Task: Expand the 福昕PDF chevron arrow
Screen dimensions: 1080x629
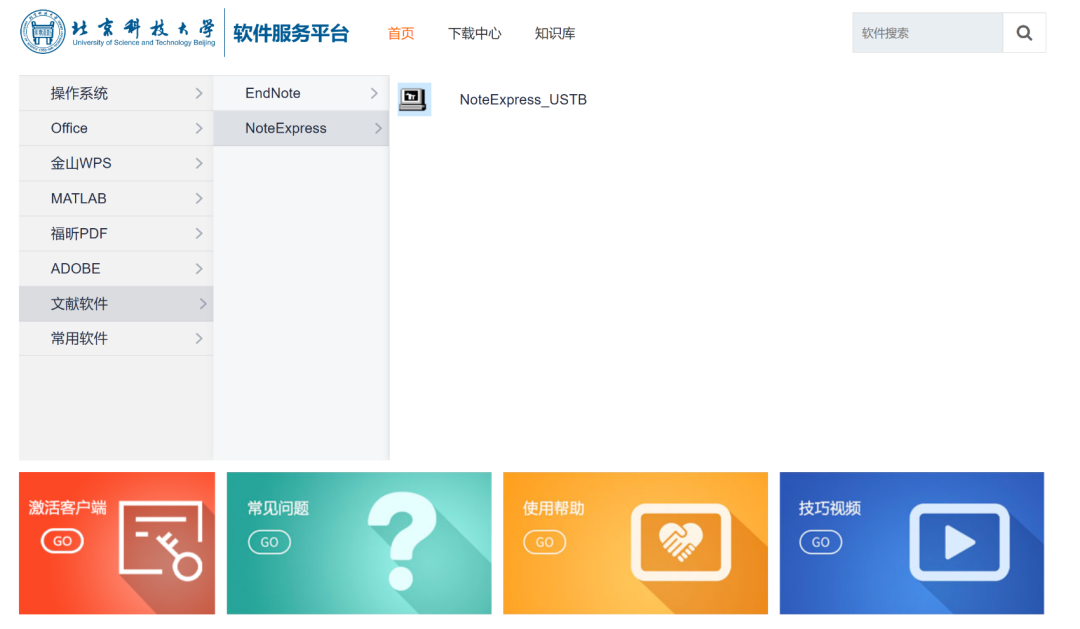Action: click(199, 234)
